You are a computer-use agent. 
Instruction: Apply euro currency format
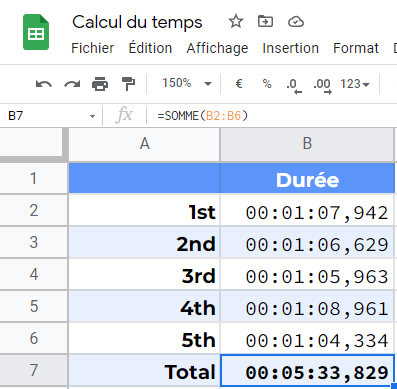(x=239, y=83)
